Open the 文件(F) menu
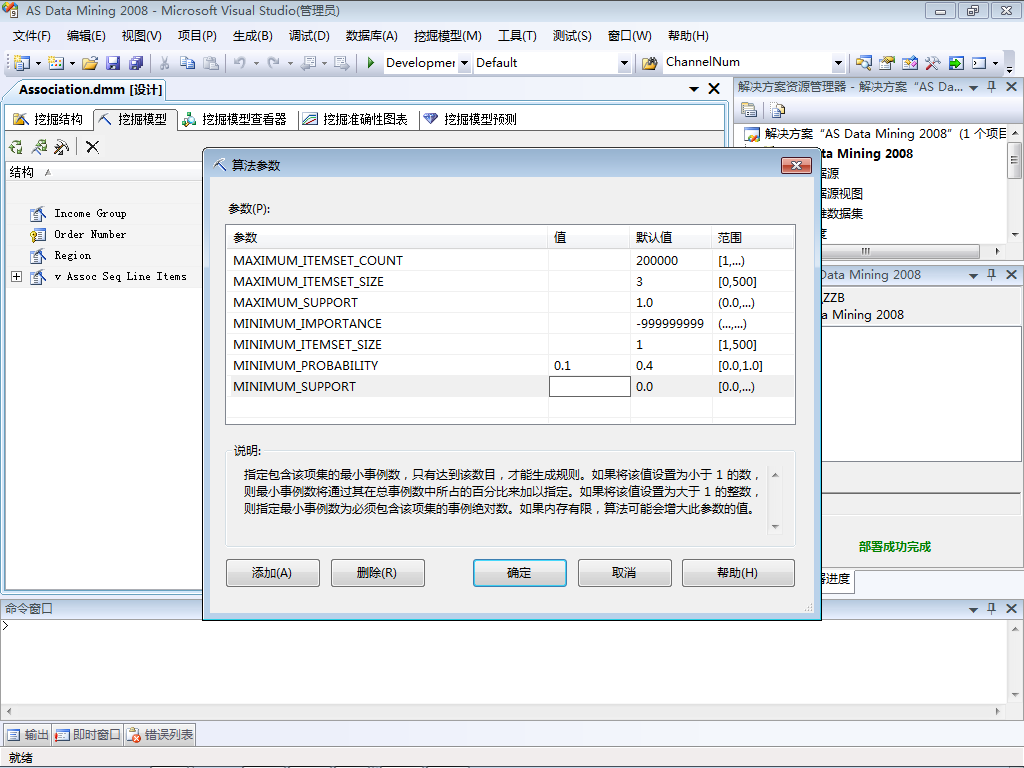The height and width of the screenshot is (768, 1024). pyautogui.click(x=31, y=36)
